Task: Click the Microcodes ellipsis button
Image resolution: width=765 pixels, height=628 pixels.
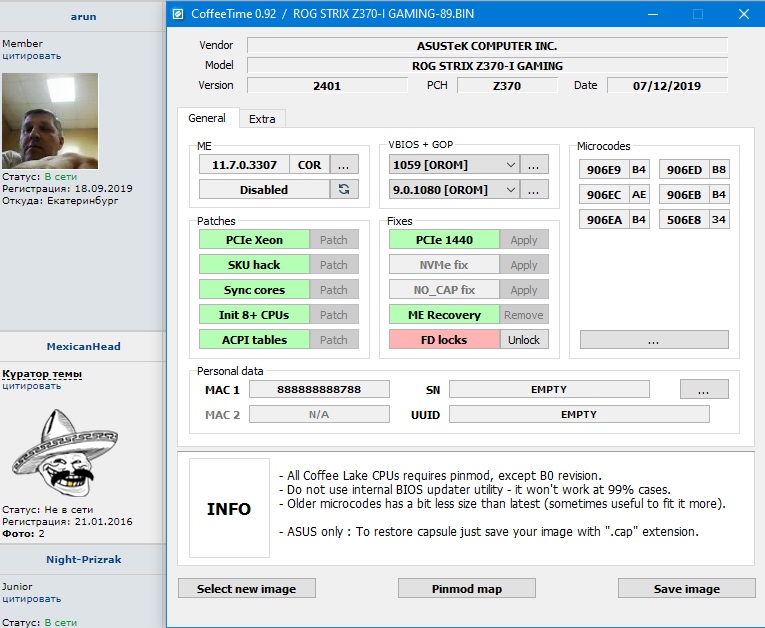Action: [x=654, y=340]
